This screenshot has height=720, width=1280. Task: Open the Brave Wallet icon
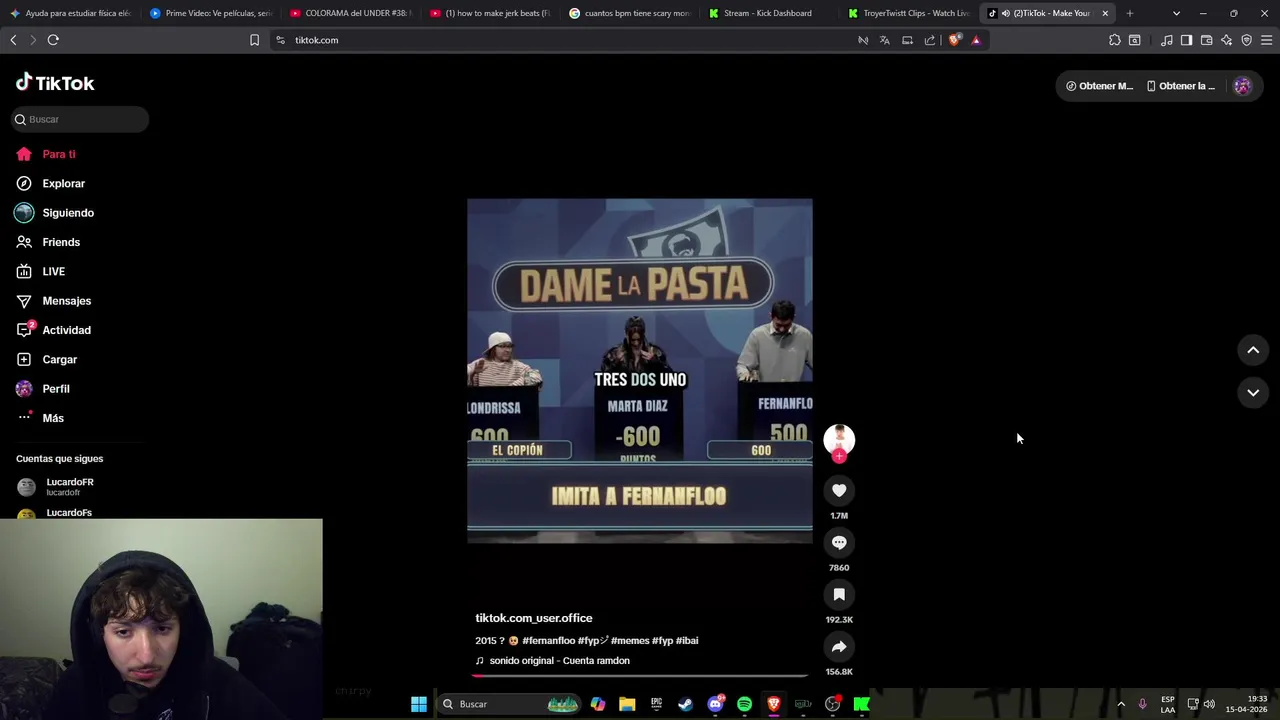[x=1207, y=40]
